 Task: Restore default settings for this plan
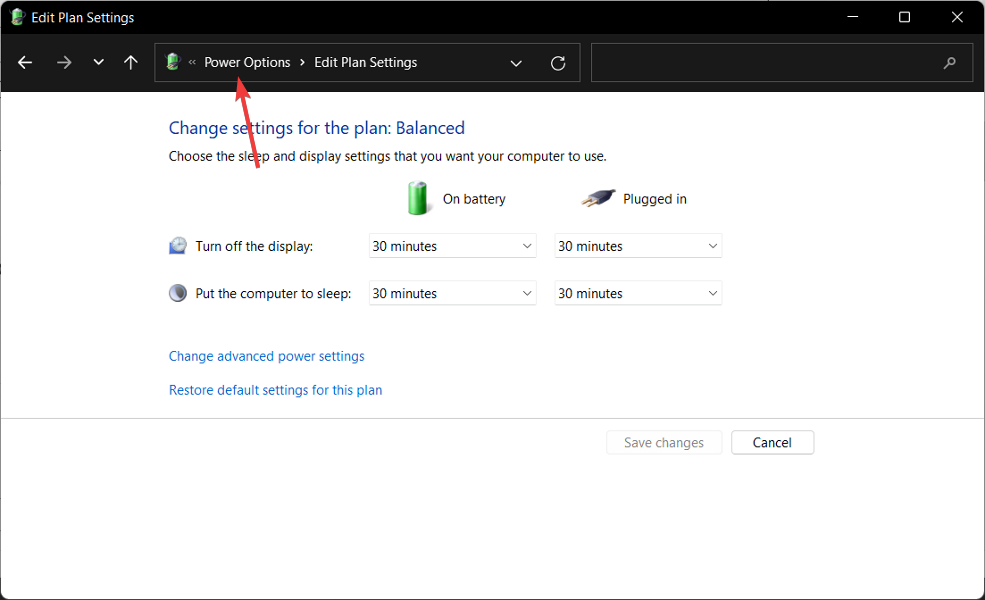coord(275,390)
